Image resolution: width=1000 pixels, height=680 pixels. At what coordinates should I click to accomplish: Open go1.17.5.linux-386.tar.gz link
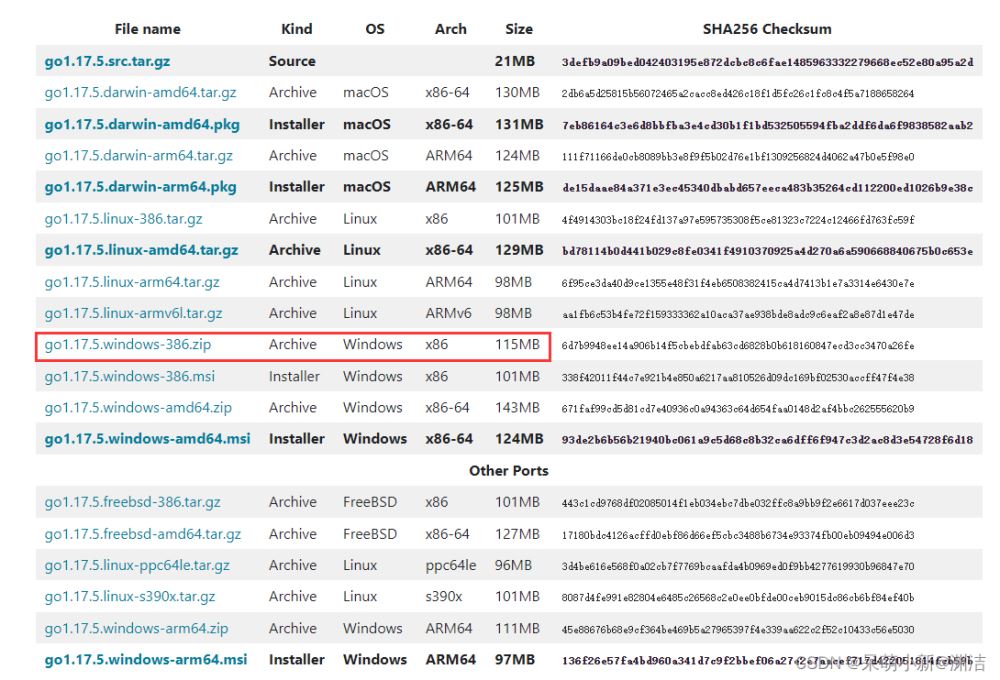click(x=123, y=219)
